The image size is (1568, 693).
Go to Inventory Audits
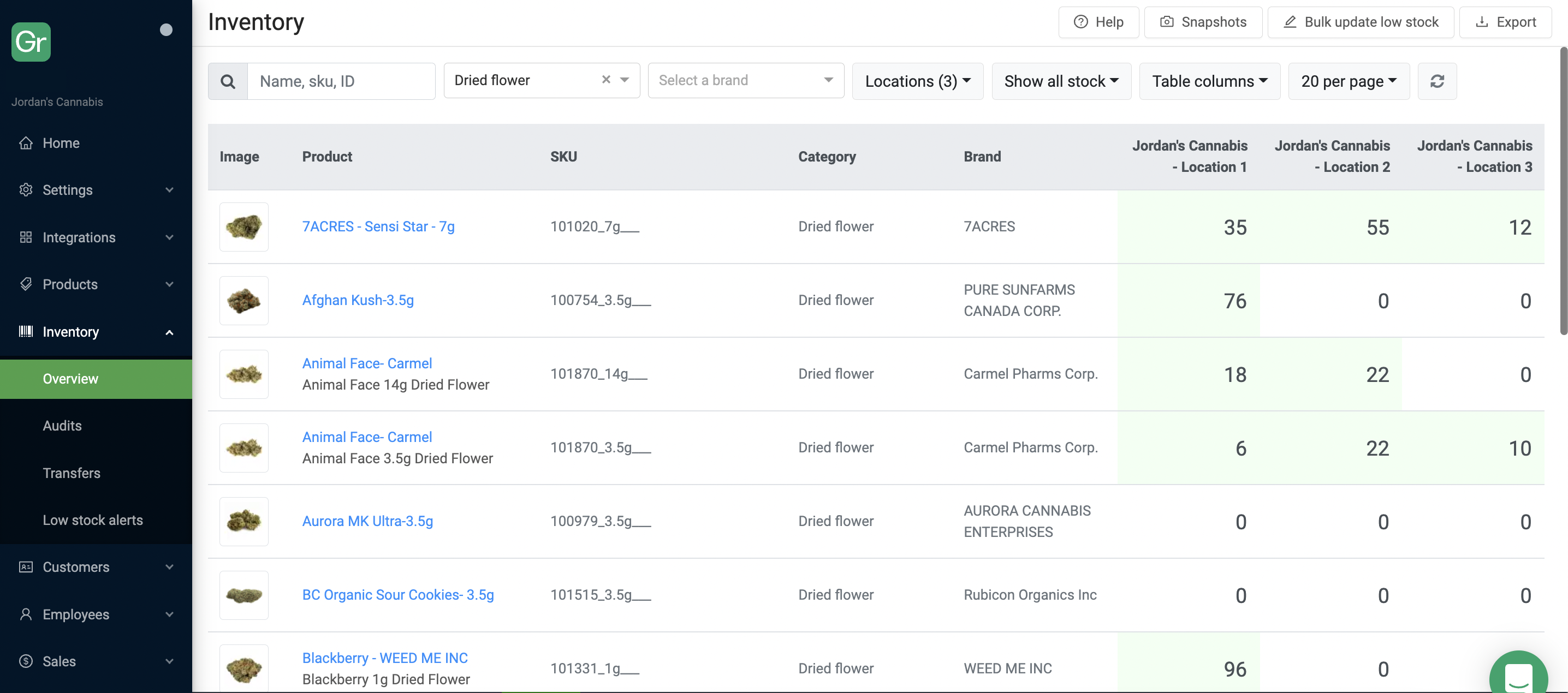click(62, 426)
